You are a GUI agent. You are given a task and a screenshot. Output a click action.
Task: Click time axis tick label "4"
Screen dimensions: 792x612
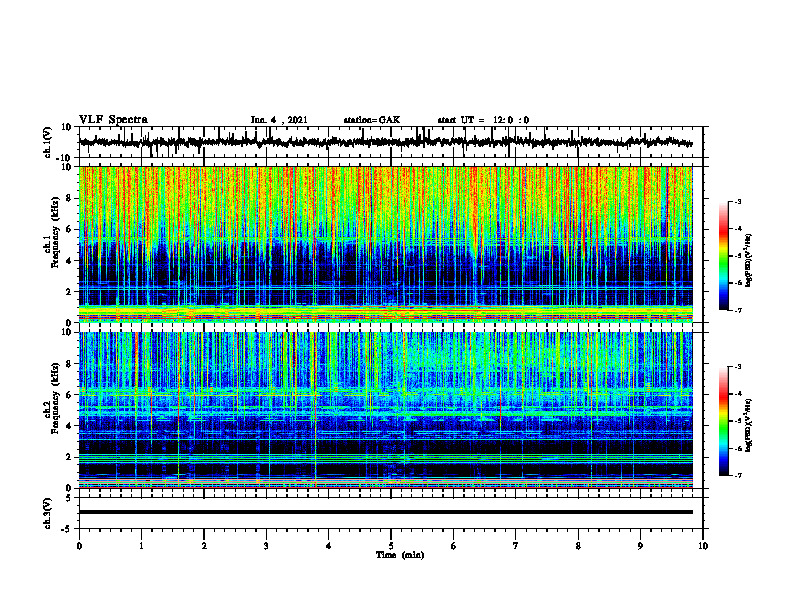pyautogui.click(x=328, y=546)
